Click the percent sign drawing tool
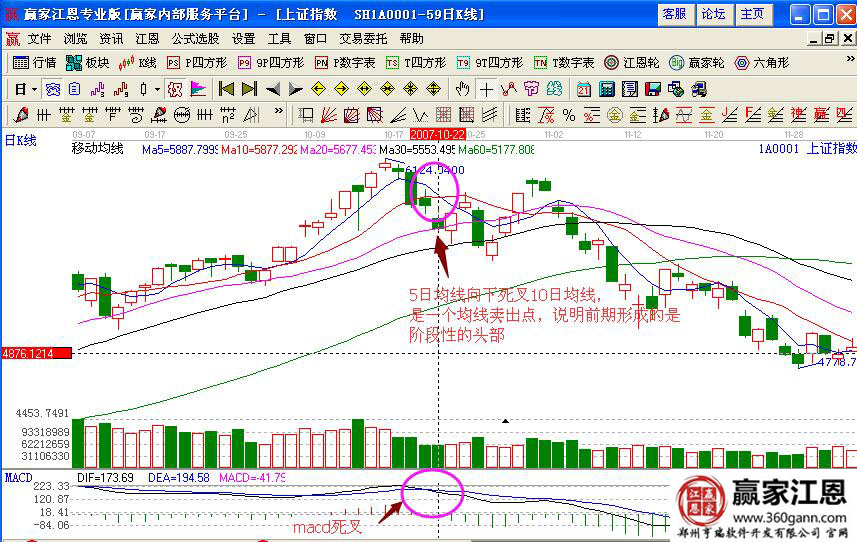Screen dimensions: 857x542 [x=569, y=114]
